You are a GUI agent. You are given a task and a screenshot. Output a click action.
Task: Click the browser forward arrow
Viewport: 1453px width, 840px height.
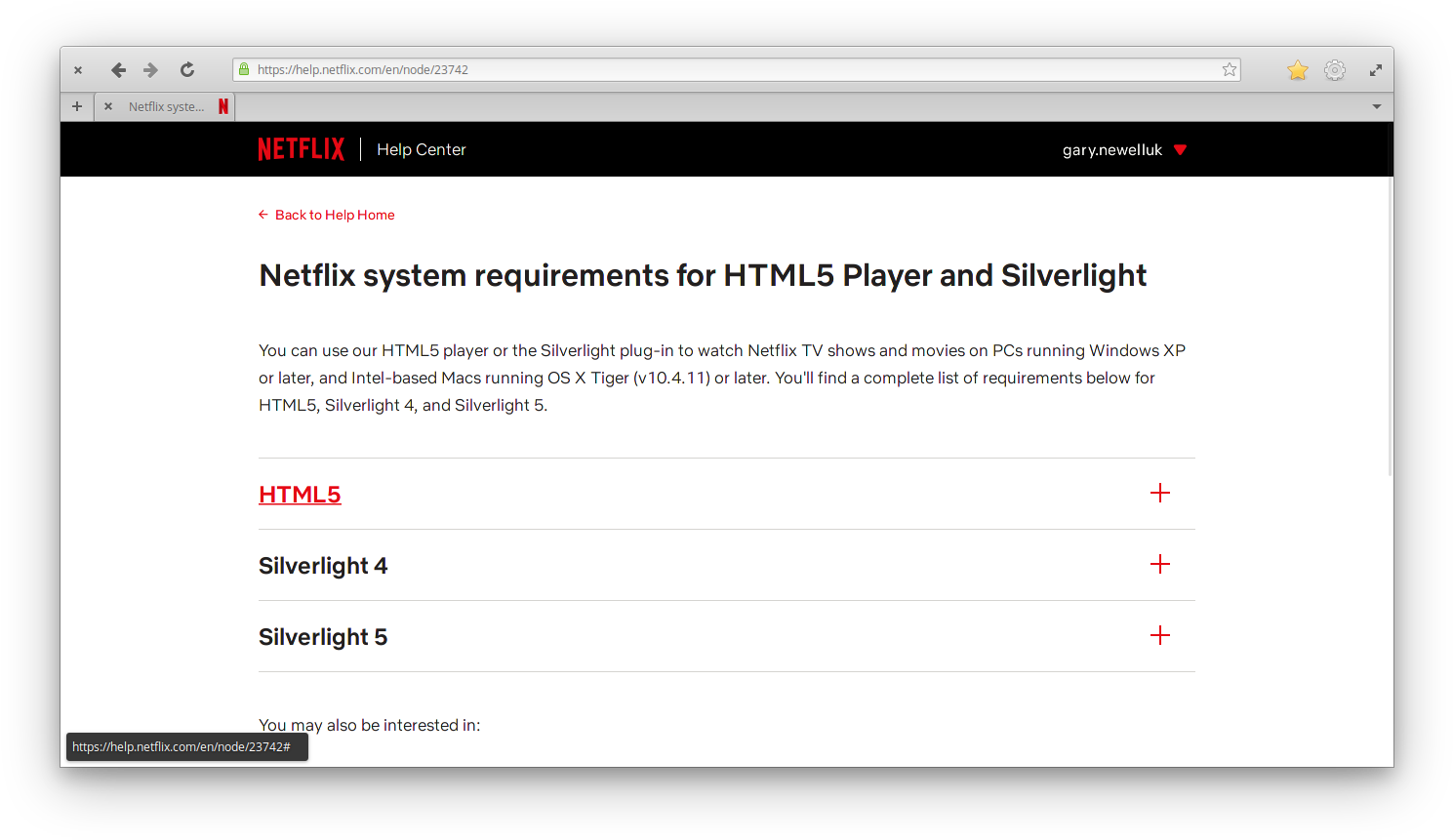(150, 70)
